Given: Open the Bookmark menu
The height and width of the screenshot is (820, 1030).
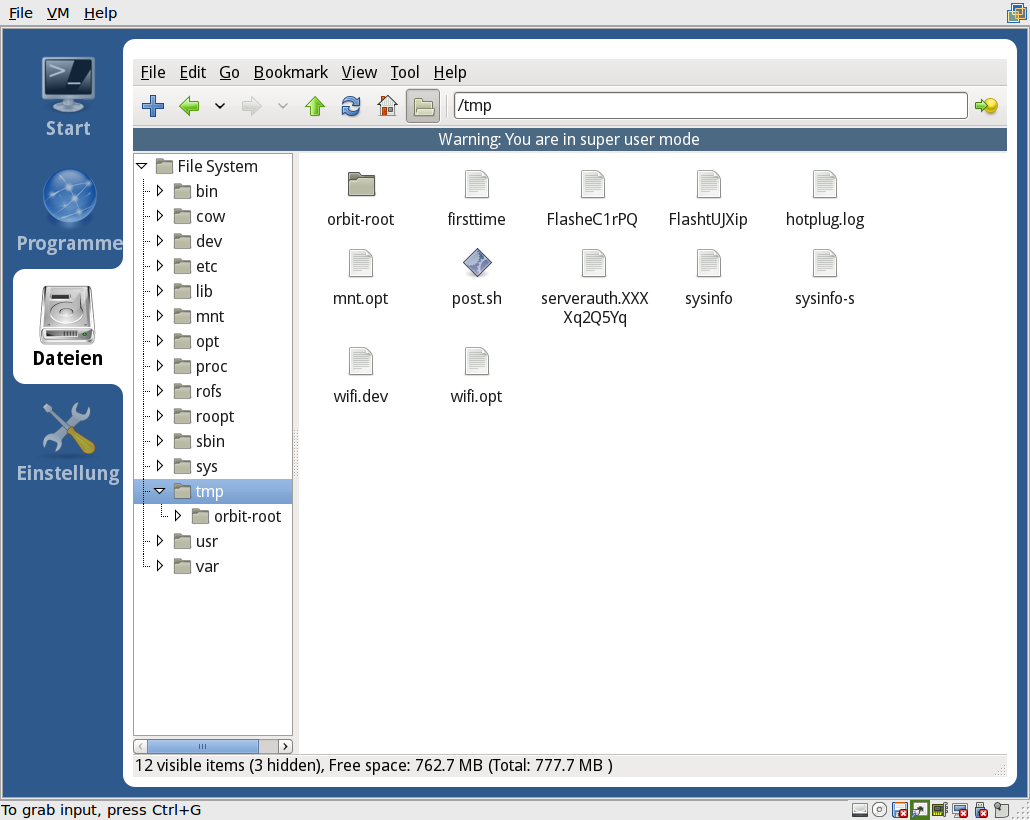Looking at the screenshot, I should click(290, 72).
